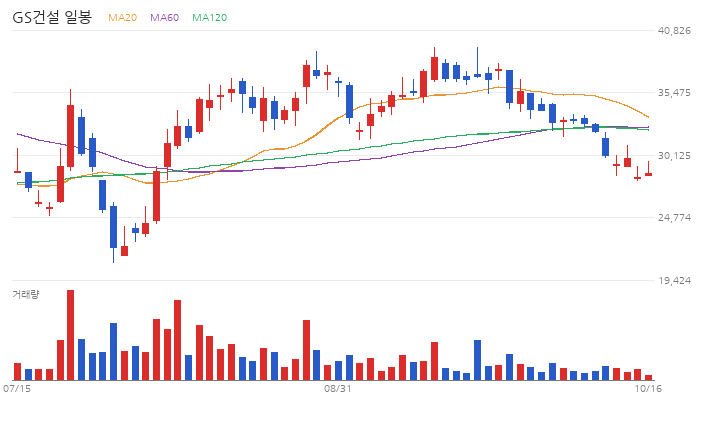The height and width of the screenshot is (440, 720).
Task: Select the MA120 legend label
Action: click(x=209, y=17)
